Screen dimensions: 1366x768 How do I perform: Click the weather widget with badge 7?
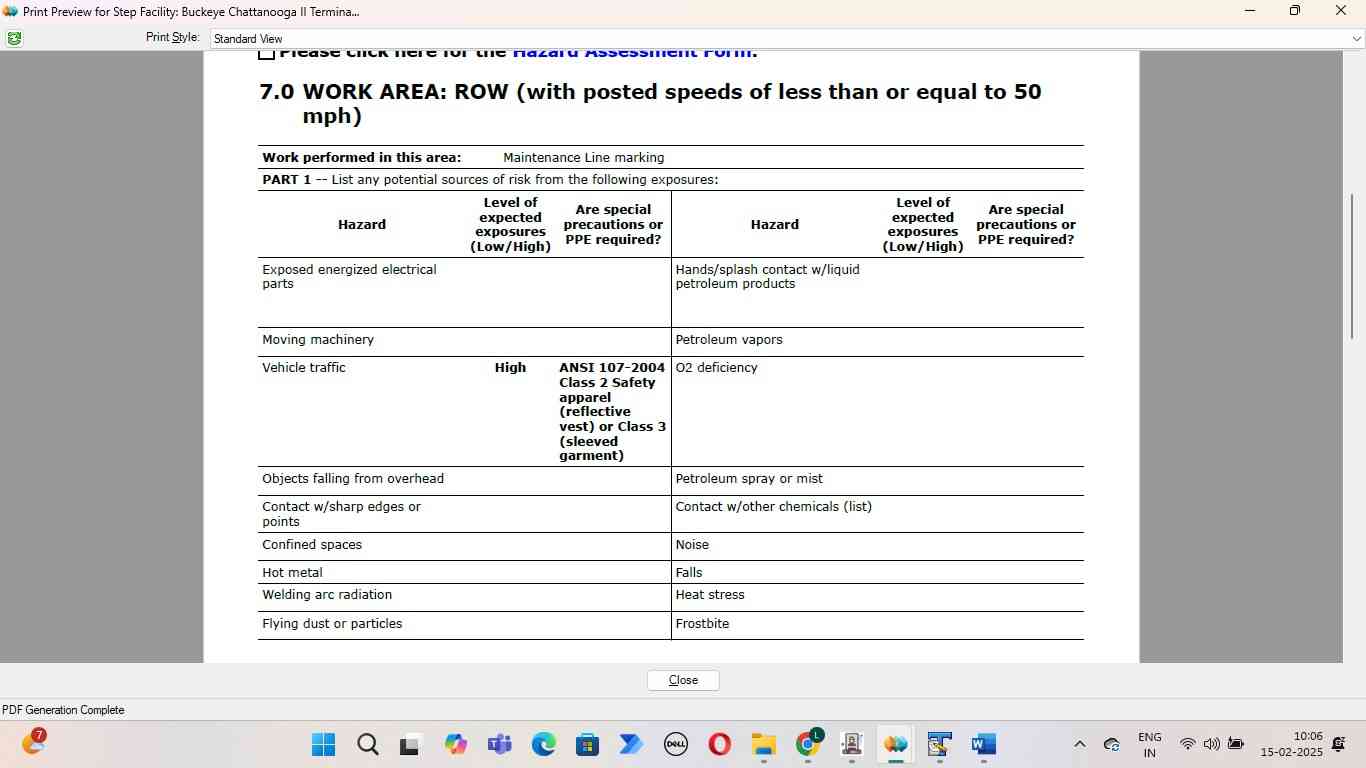(x=33, y=743)
